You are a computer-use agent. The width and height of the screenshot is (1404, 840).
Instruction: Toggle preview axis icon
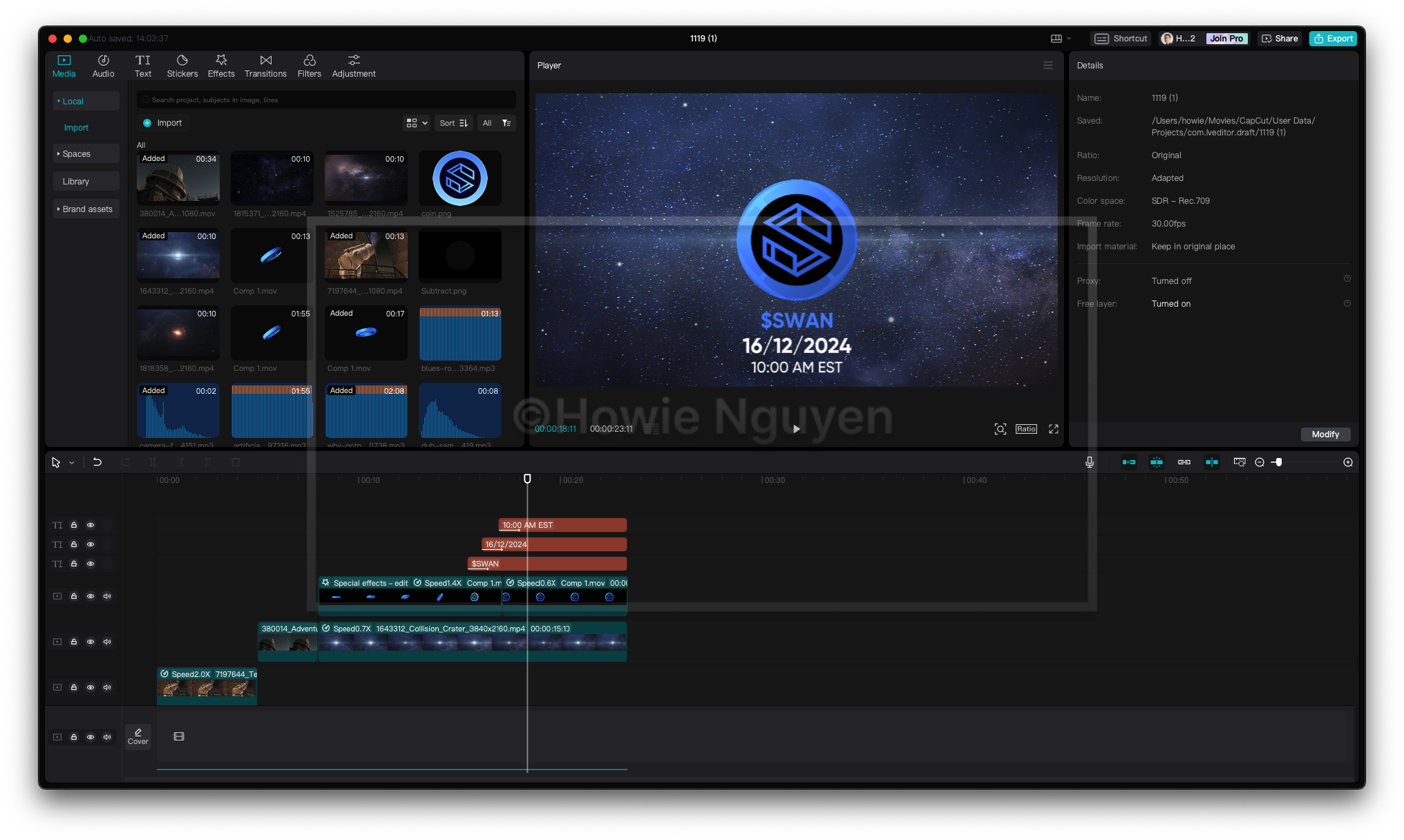tap(1212, 462)
